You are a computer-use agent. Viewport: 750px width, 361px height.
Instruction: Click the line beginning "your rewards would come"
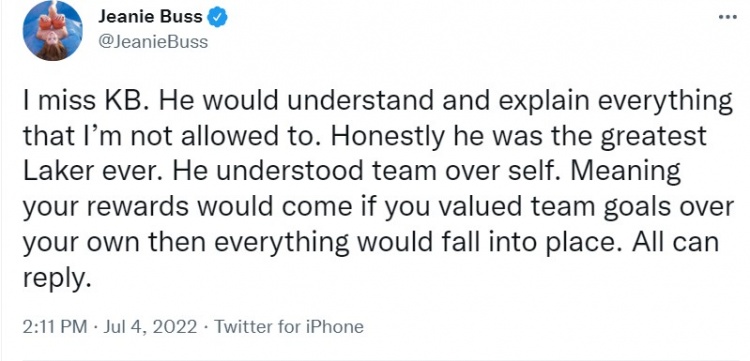378,208
